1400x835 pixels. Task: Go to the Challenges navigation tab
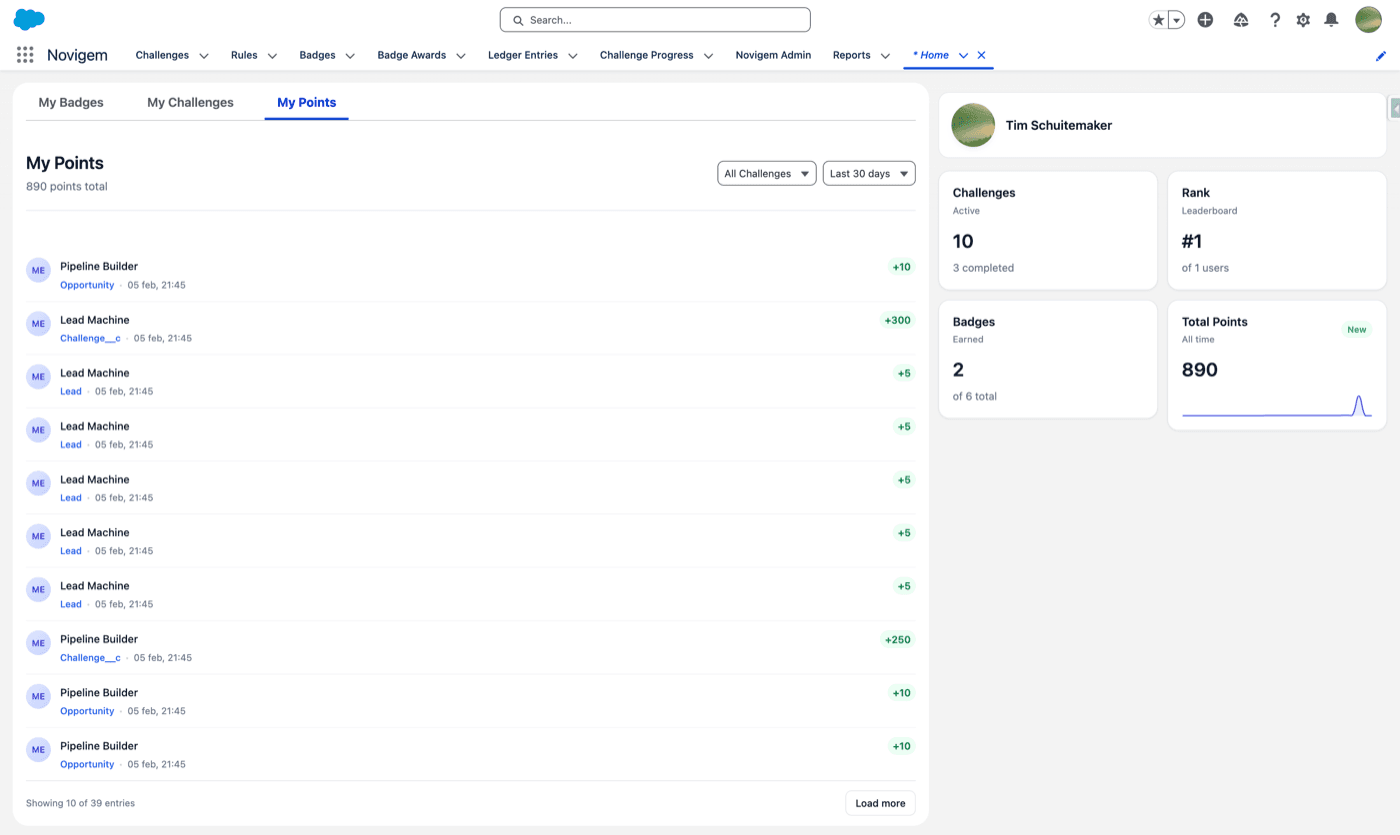click(x=162, y=55)
